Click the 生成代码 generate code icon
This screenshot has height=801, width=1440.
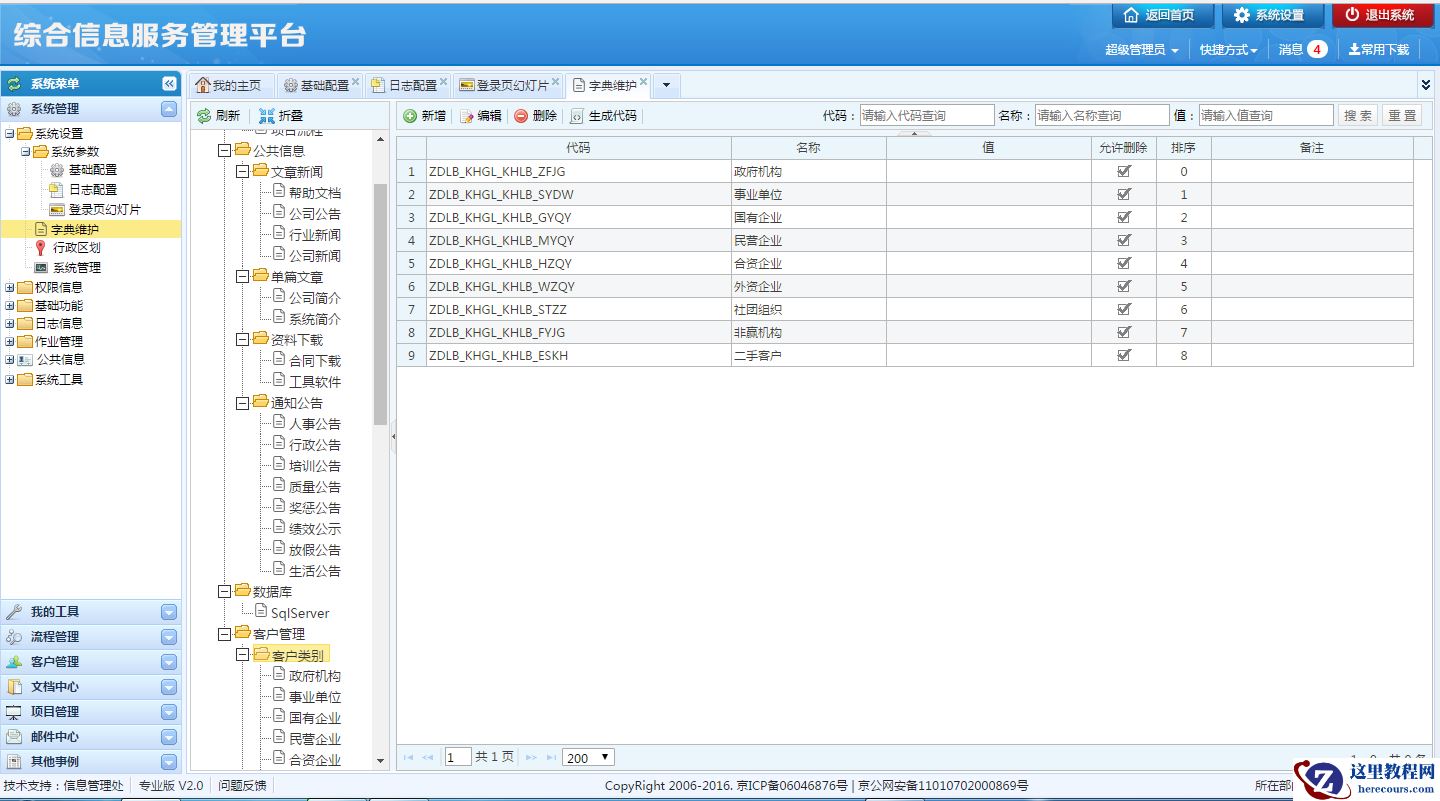[x=577, y=116]
